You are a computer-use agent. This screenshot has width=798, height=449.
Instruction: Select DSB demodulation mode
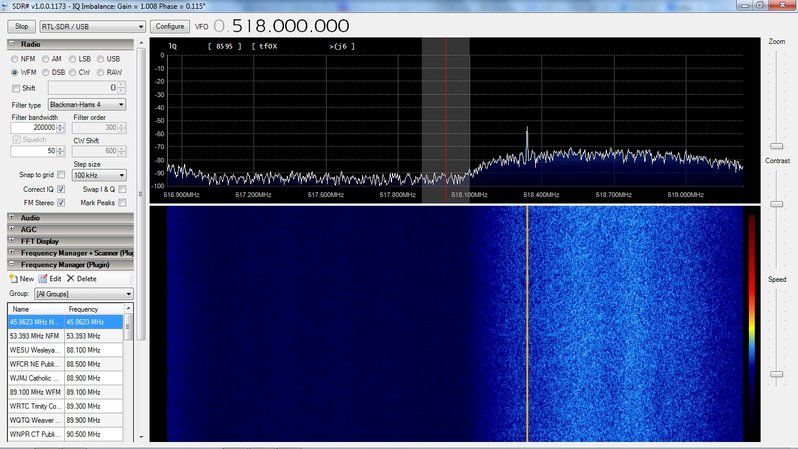coord(45,72)
